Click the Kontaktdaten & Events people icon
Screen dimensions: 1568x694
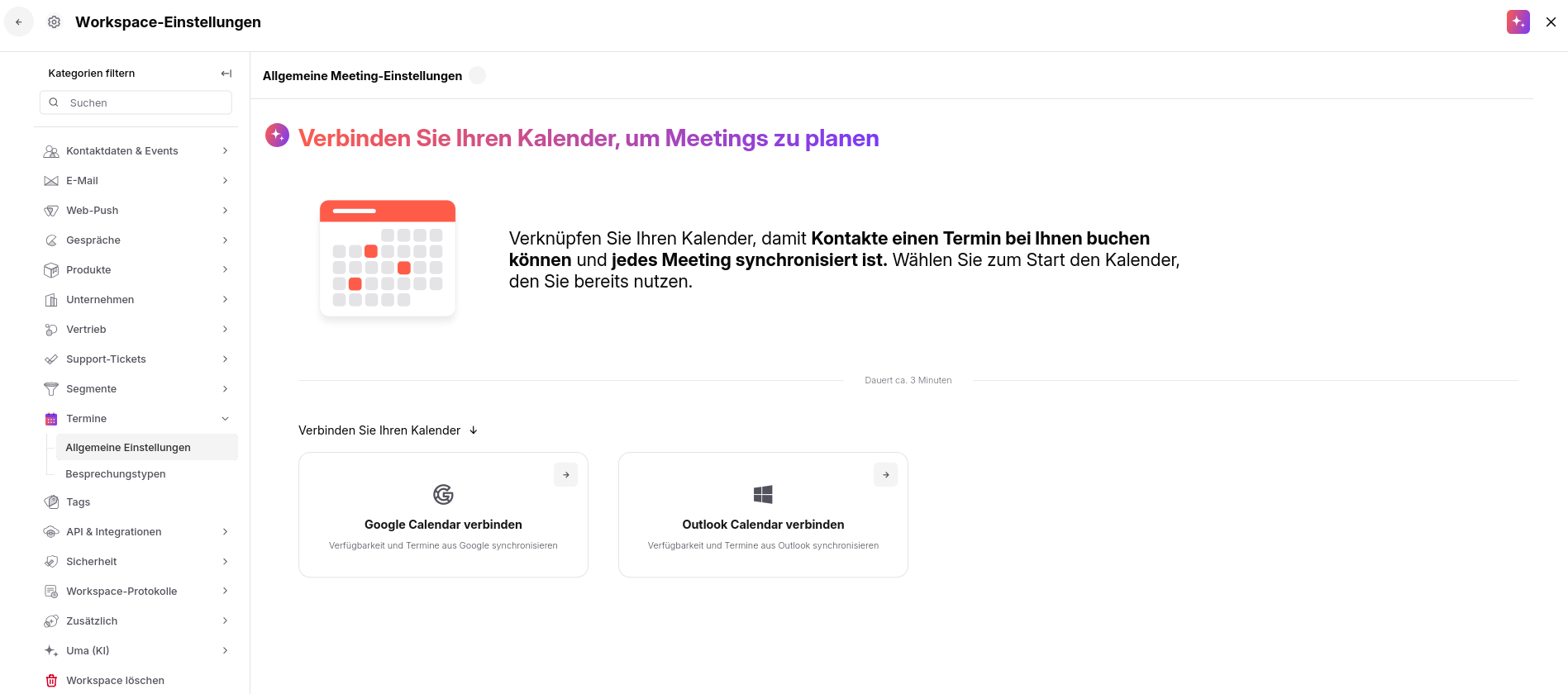point(51,151)
